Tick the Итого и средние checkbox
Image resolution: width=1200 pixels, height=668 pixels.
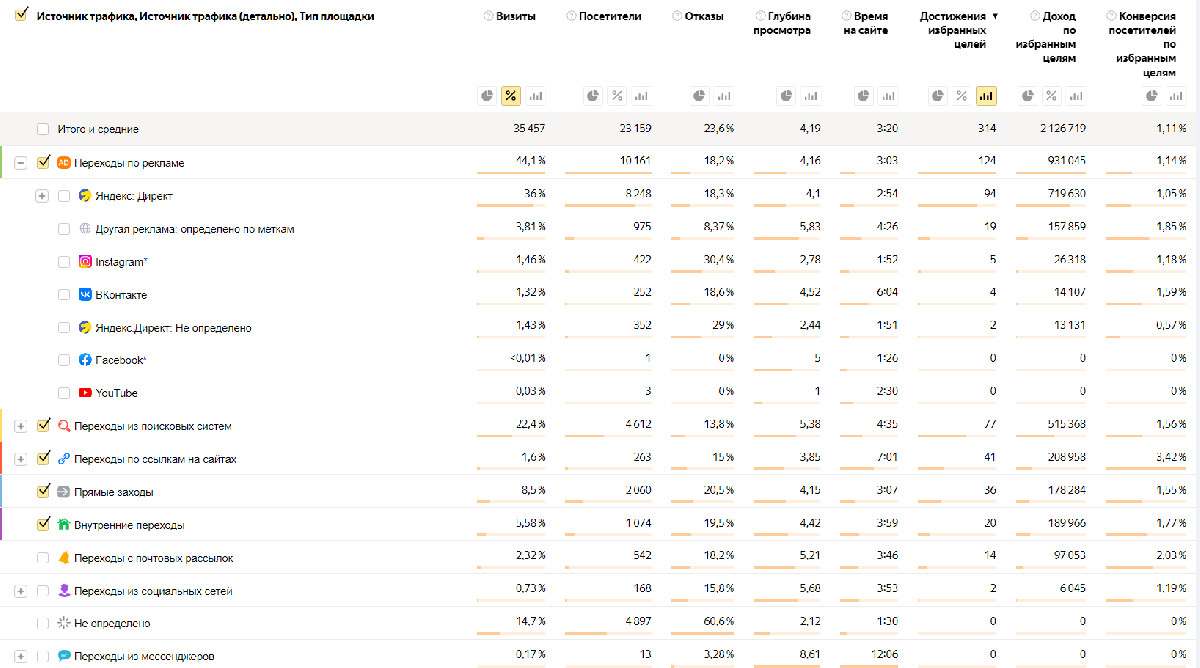pyautogui.click(x=43, y=129)
